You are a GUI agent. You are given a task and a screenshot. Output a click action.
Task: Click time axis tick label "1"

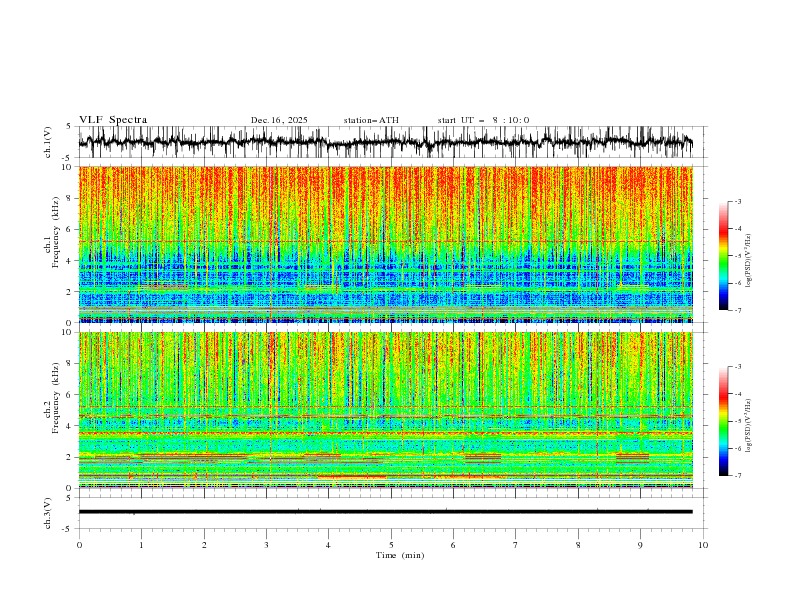[141, 545]
